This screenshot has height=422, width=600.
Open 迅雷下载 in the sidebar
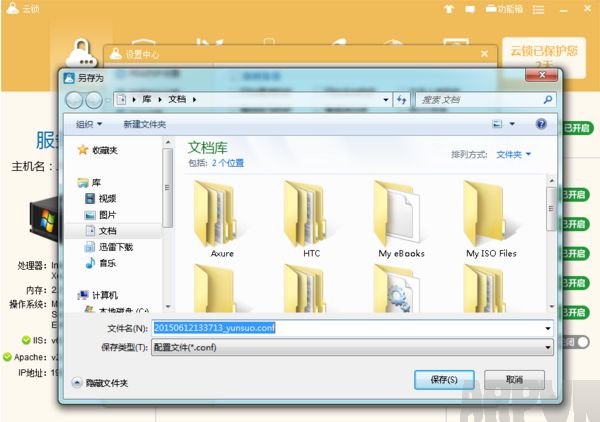click(108, 247)
